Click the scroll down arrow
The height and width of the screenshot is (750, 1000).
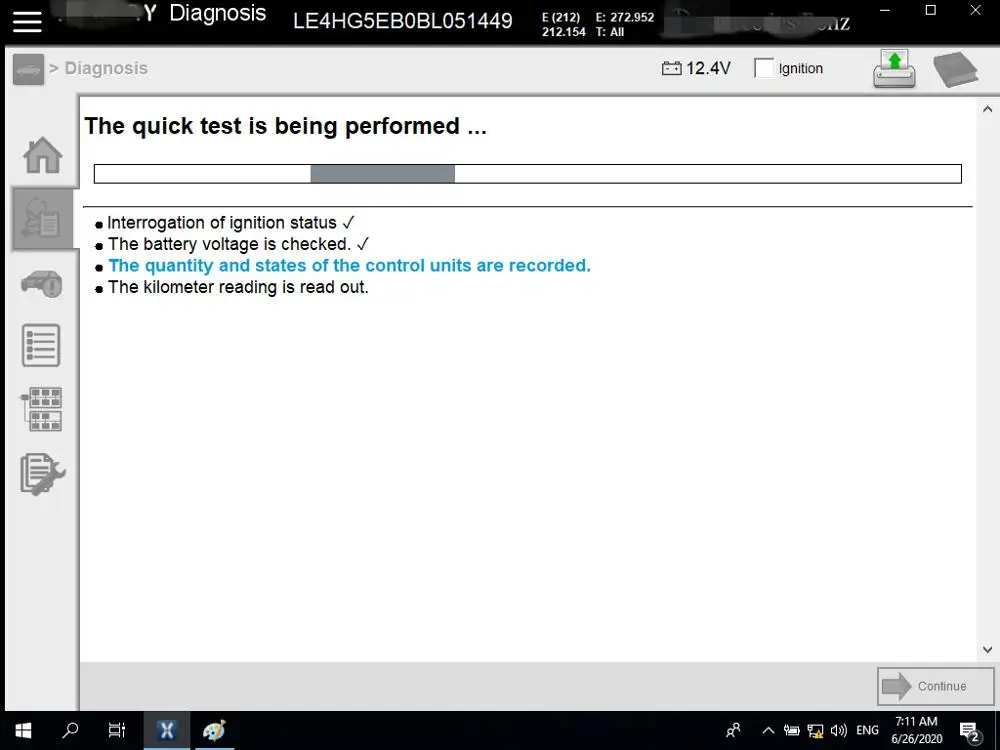tap(987, 649)
